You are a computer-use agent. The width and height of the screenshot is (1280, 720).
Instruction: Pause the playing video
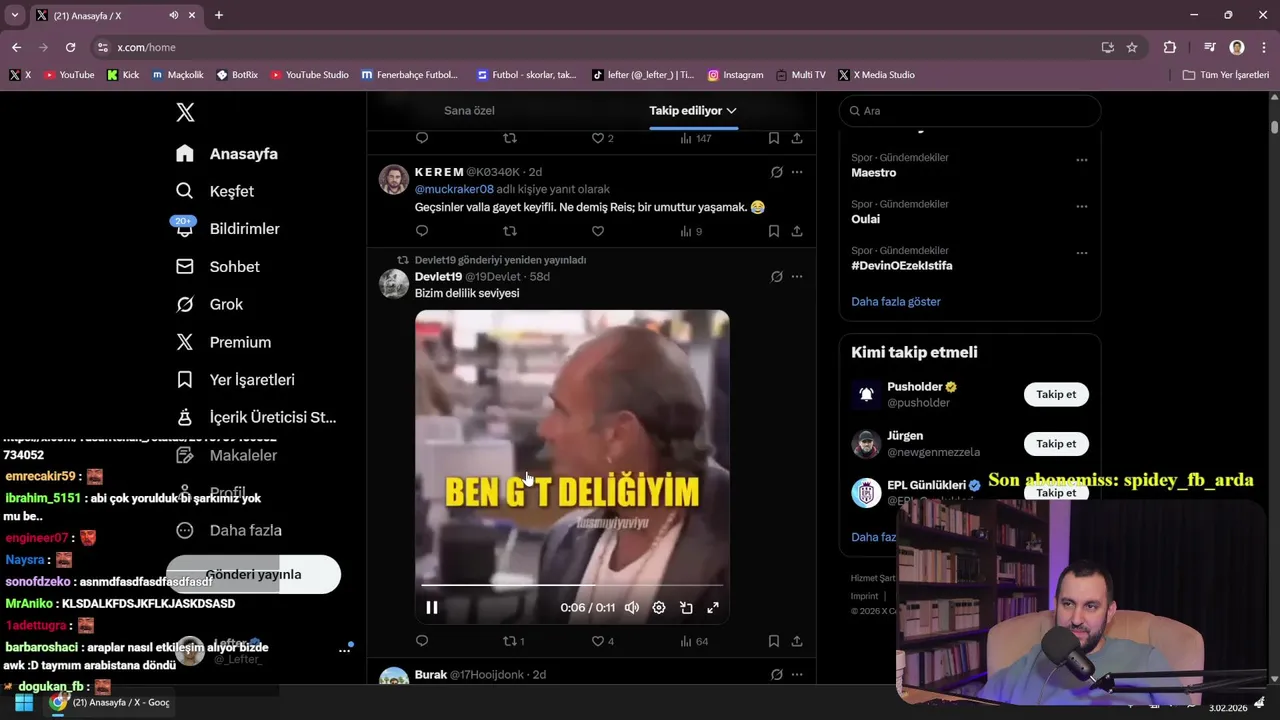pyautogui.click(x=432, y=607)
